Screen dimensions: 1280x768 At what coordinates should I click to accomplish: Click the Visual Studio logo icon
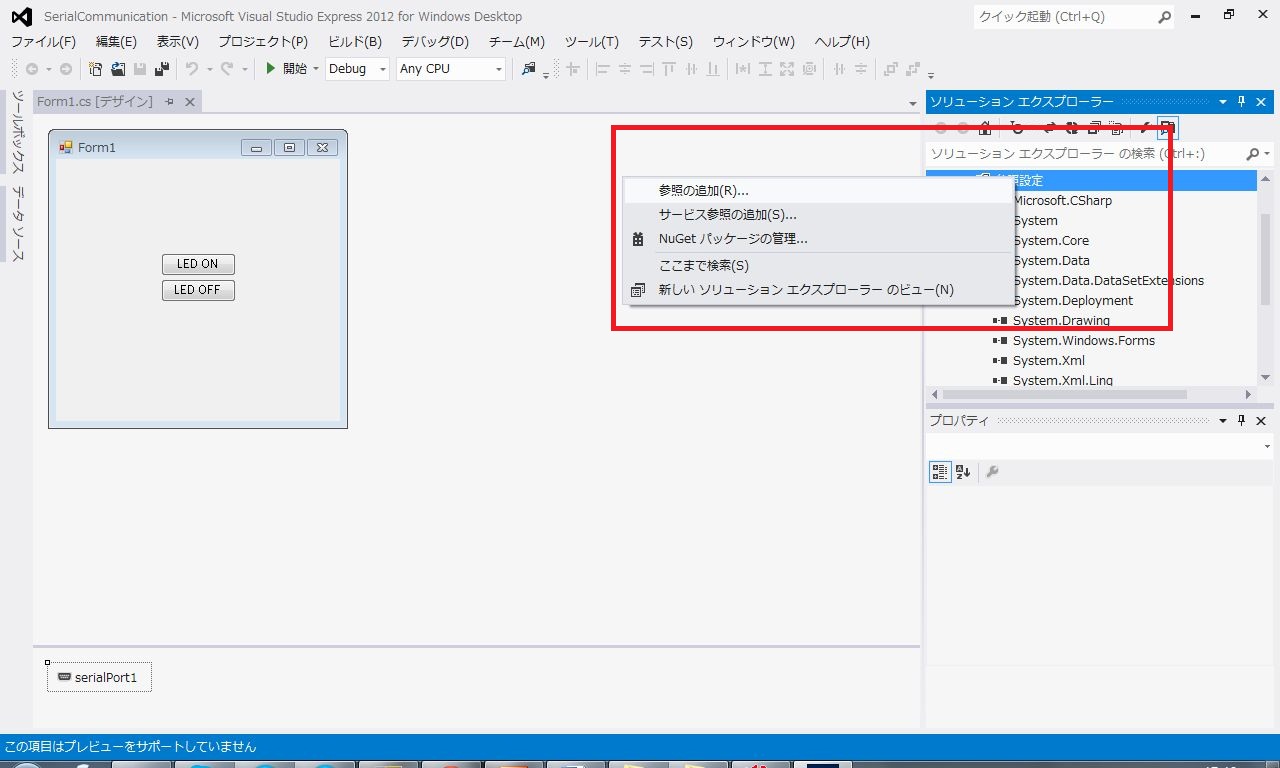pos(21,16)
